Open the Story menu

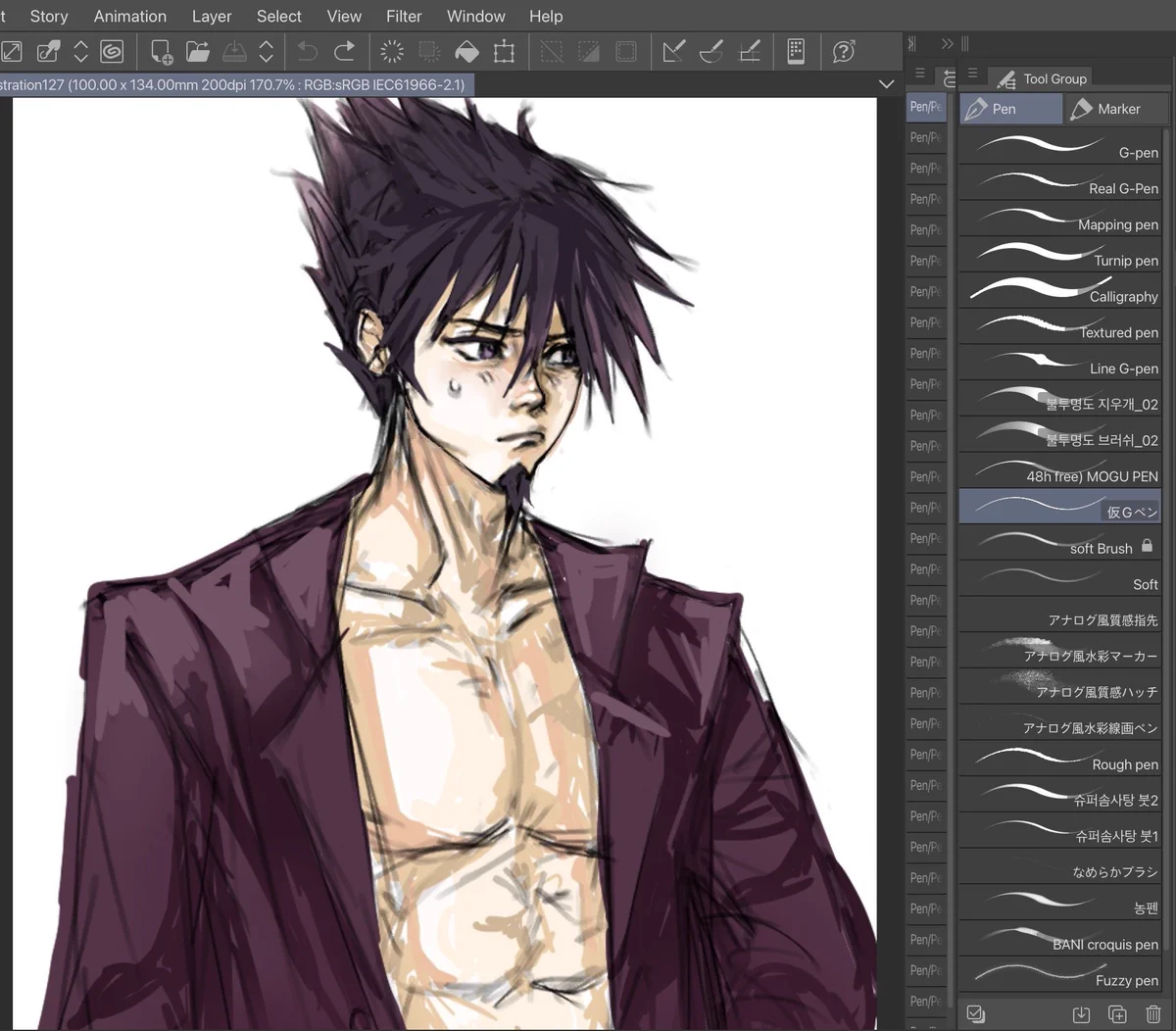pos(49,16)
